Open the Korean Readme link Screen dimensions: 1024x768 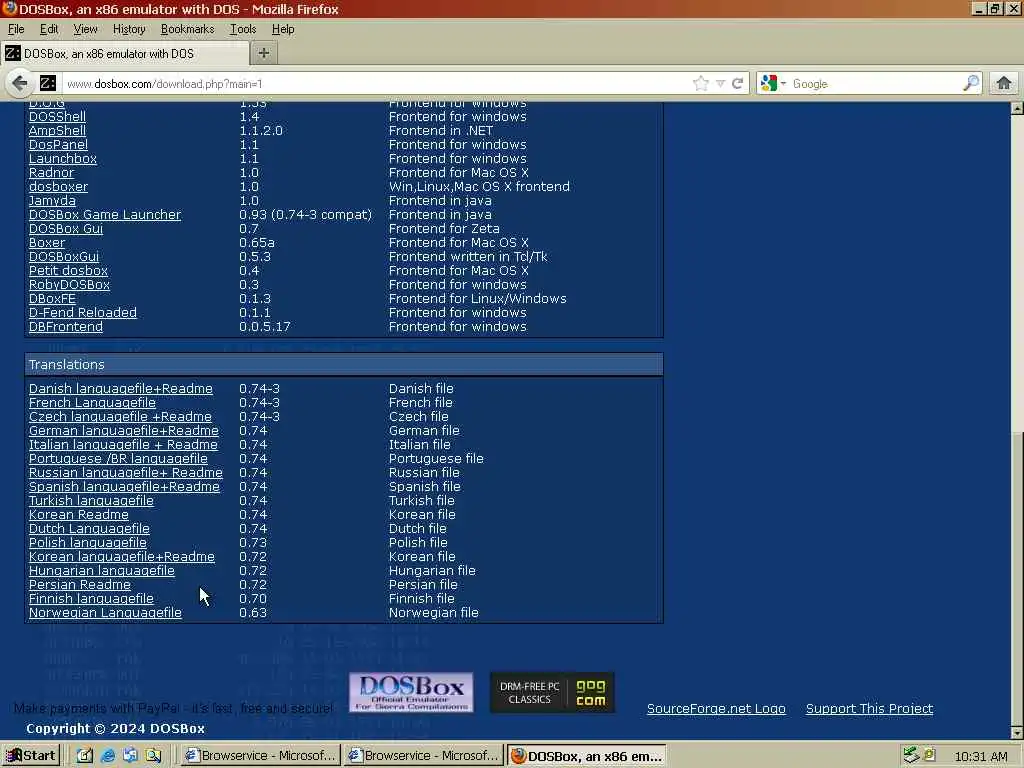tap(79, 515)
